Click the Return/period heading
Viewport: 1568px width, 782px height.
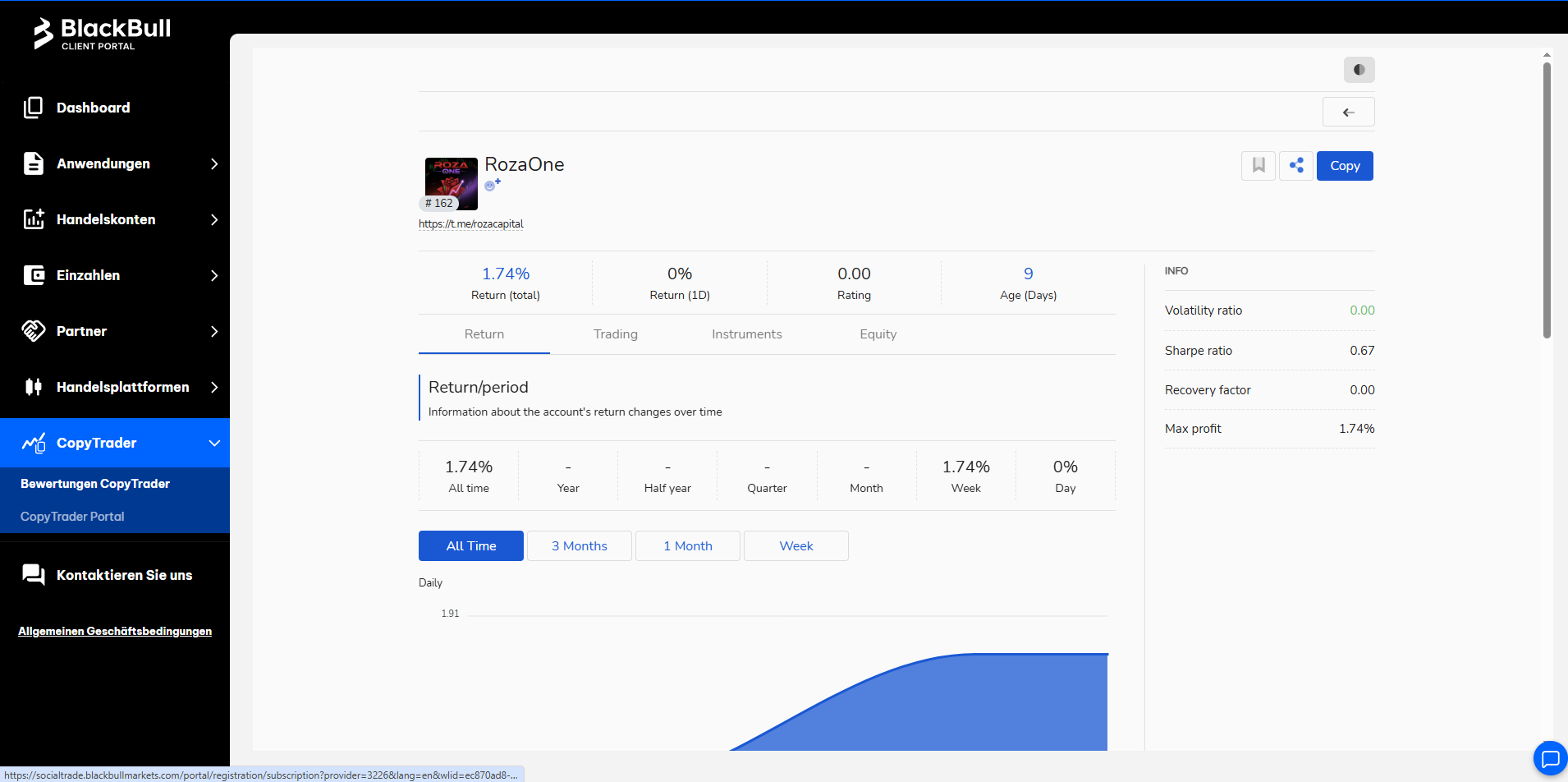pos(479,387)
